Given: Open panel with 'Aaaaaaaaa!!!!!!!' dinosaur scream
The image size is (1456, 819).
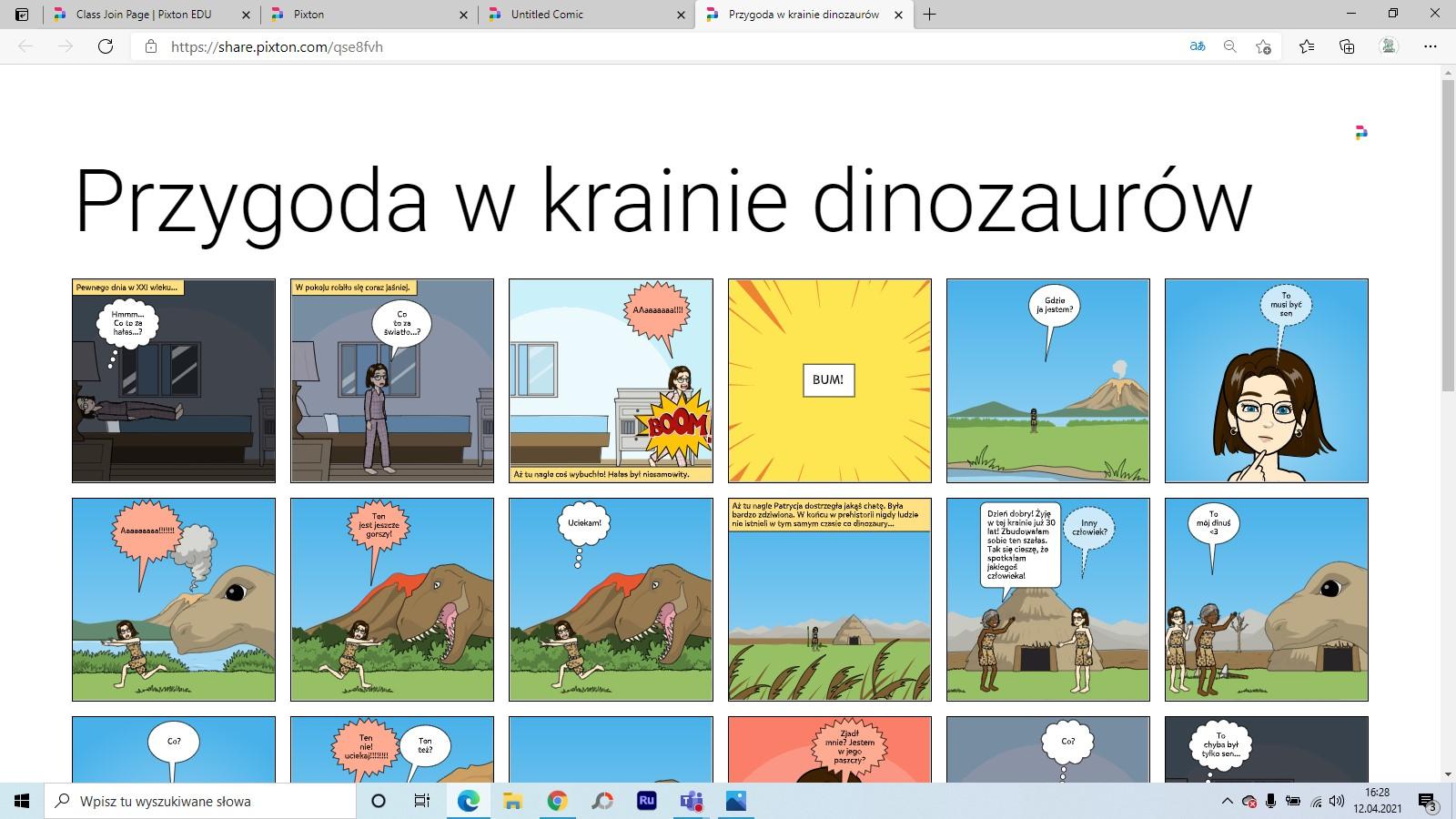Looking at the screenshot, I should coord(174,599).
